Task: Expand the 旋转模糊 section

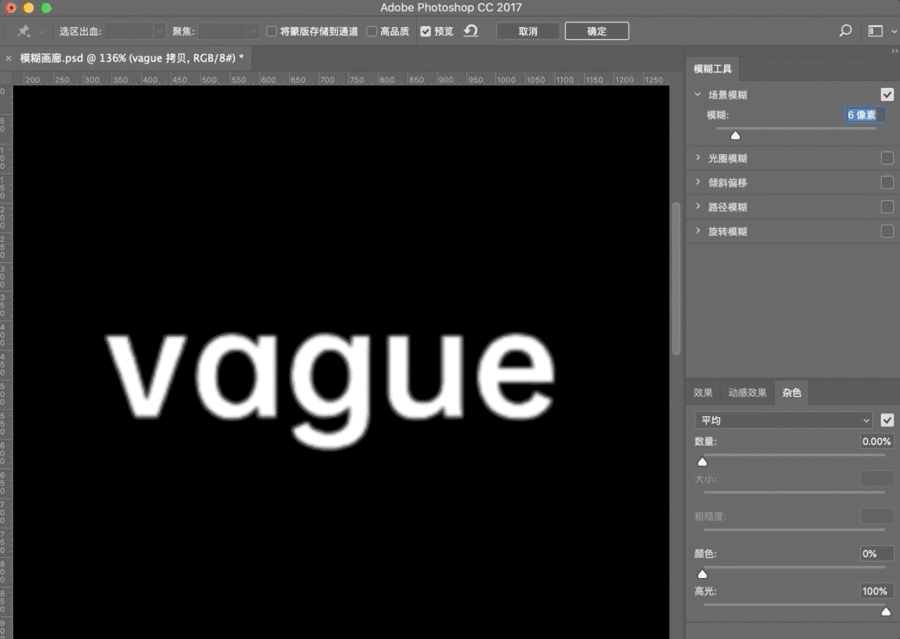Action: click(698, 231)
